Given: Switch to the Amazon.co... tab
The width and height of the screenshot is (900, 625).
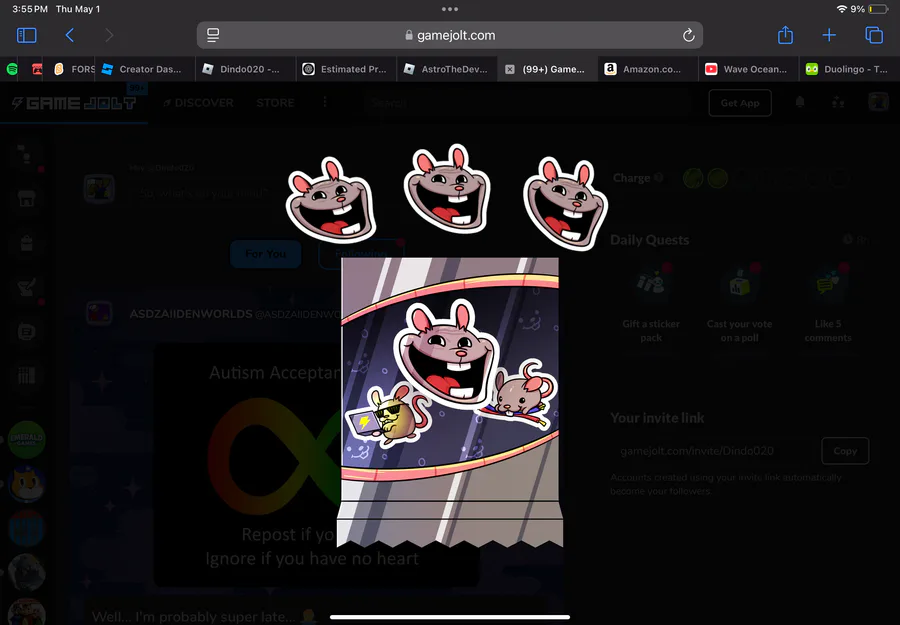Looking at the screenshot, I should [648, 69].
